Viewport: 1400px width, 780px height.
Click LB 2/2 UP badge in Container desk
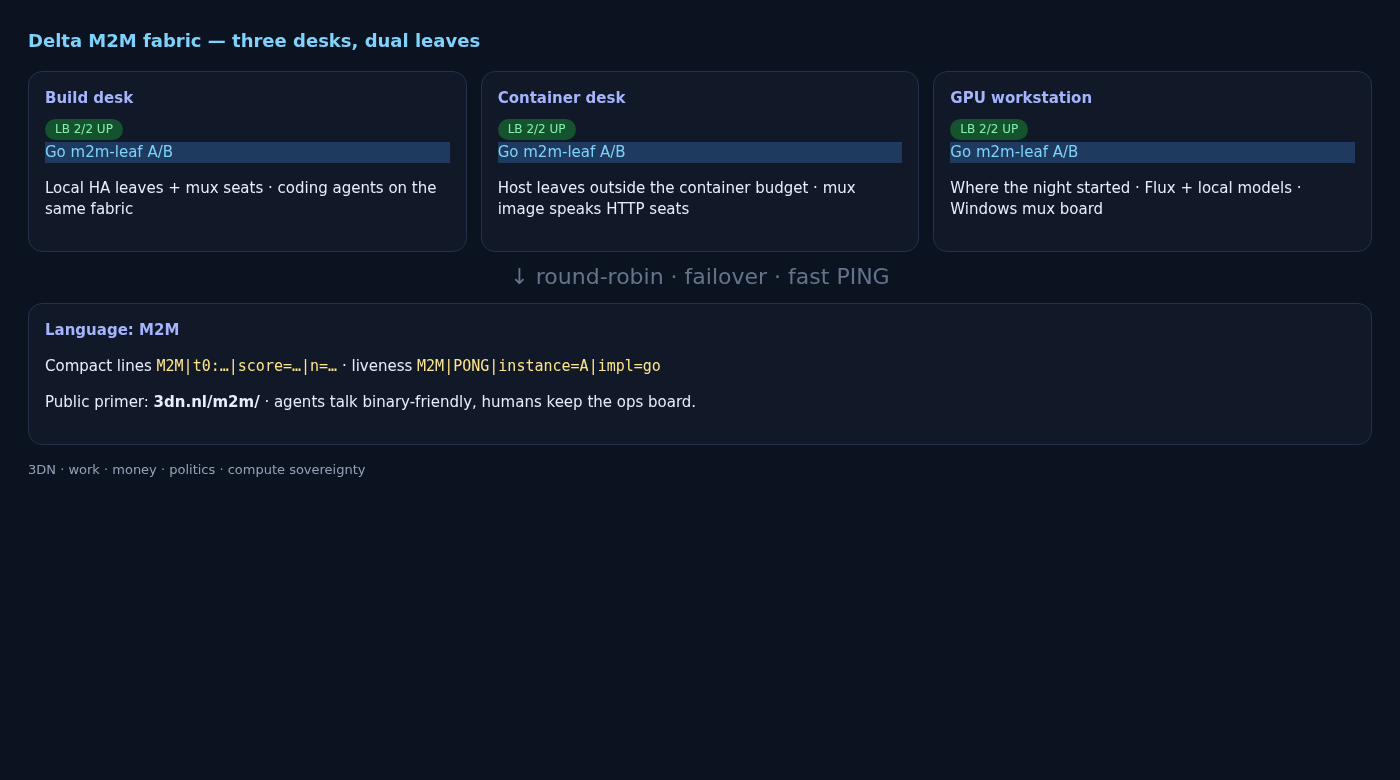click(537, 129)
